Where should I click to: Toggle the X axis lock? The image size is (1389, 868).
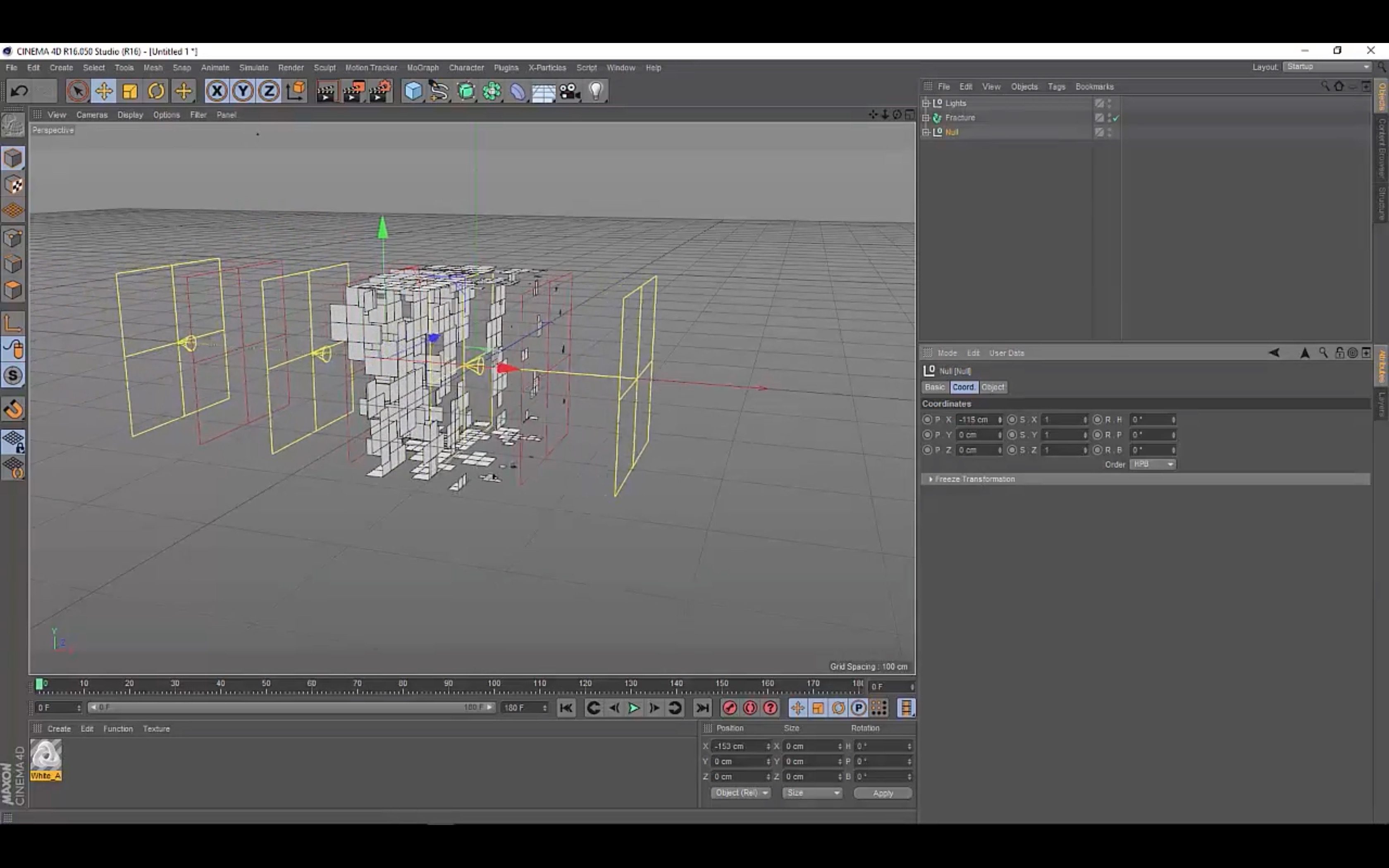pos(216,91)
